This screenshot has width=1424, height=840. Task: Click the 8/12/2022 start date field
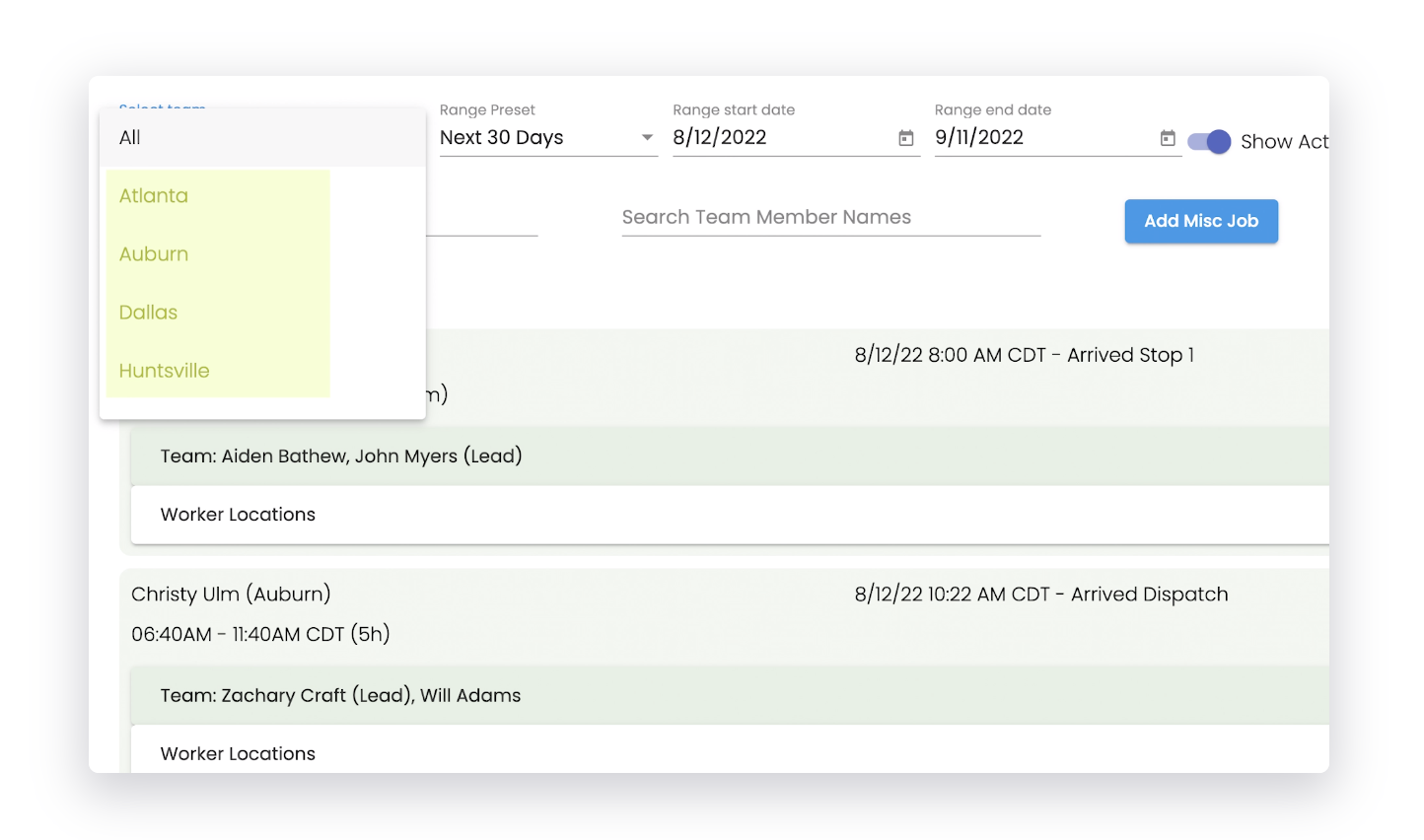point(779,138)
